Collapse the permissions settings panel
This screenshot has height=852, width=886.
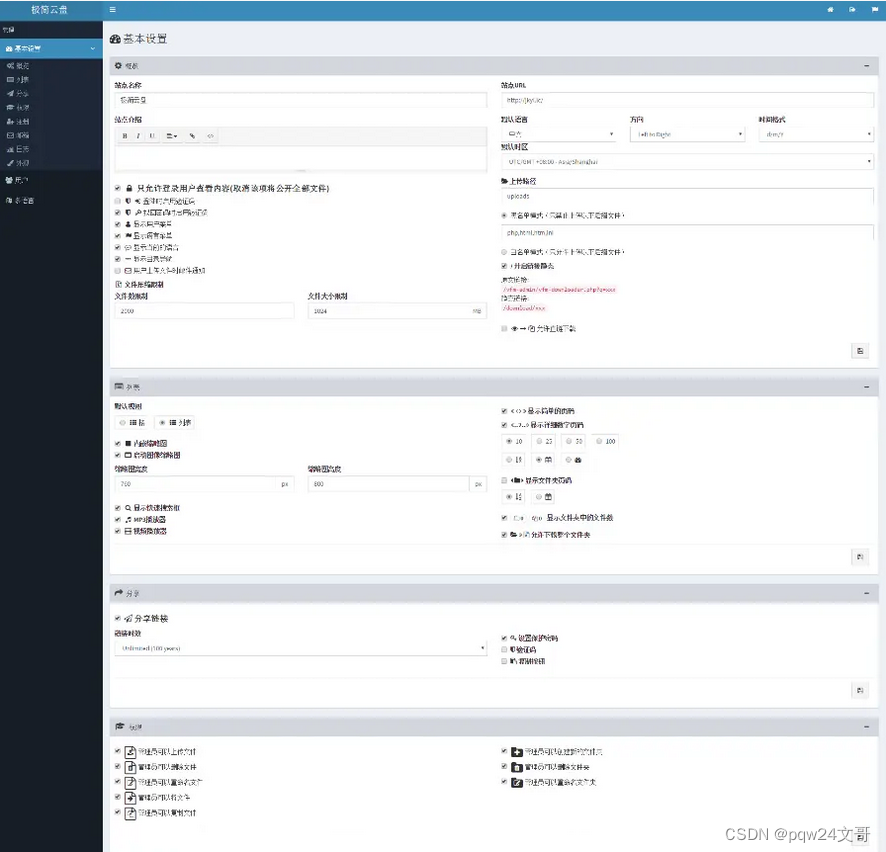[866, 727]
